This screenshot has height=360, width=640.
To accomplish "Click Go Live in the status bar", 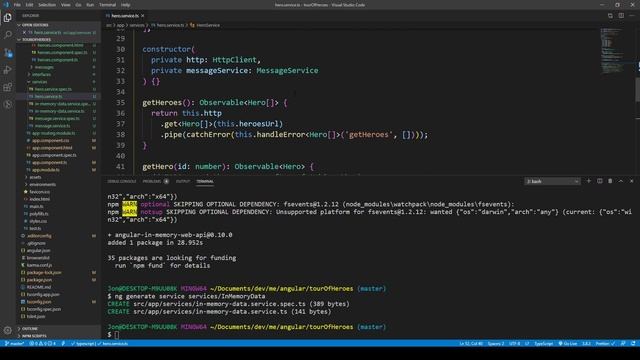I will click(568, 344).
